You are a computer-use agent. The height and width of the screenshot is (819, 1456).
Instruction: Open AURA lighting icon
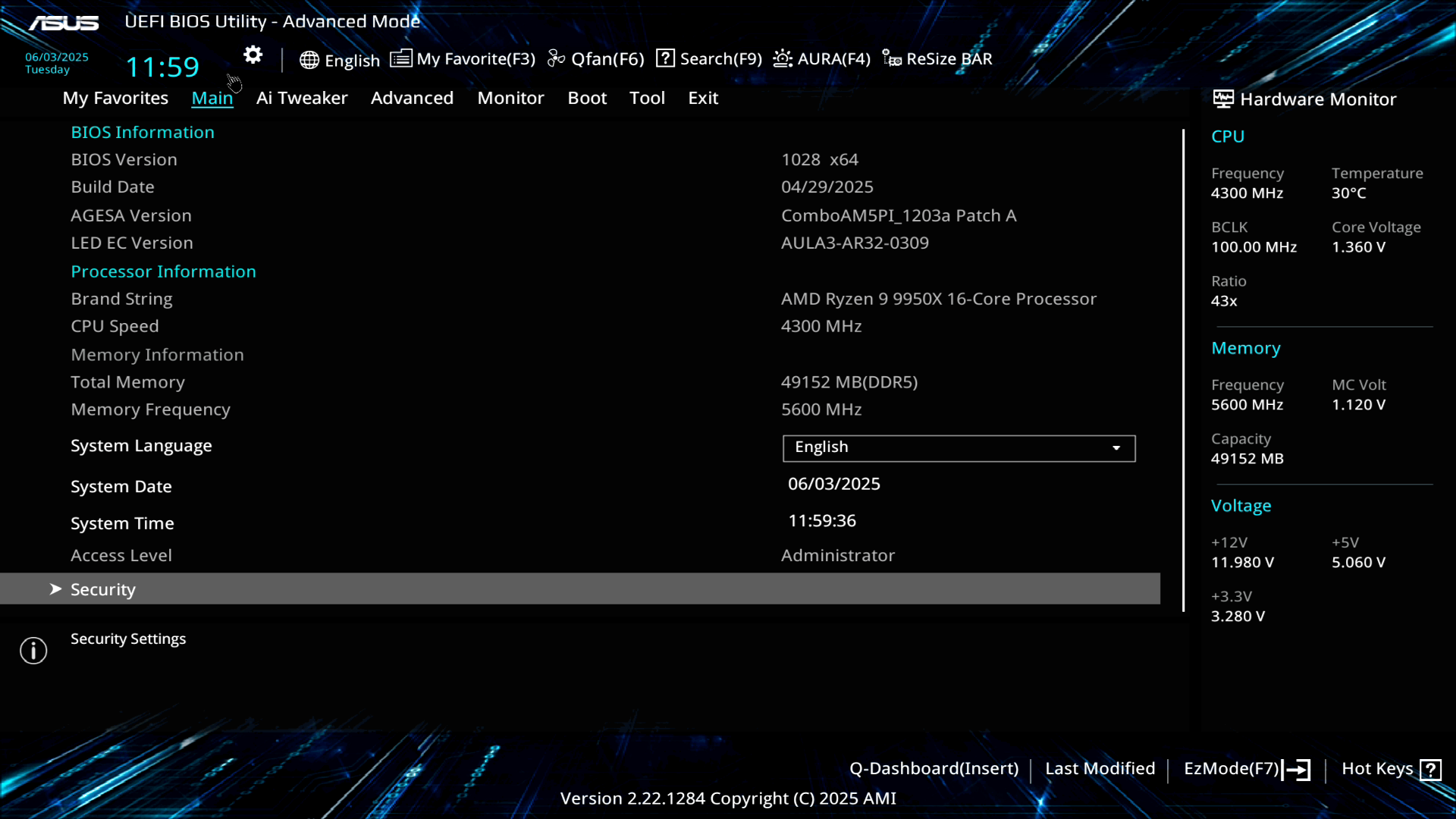(783, 58)
